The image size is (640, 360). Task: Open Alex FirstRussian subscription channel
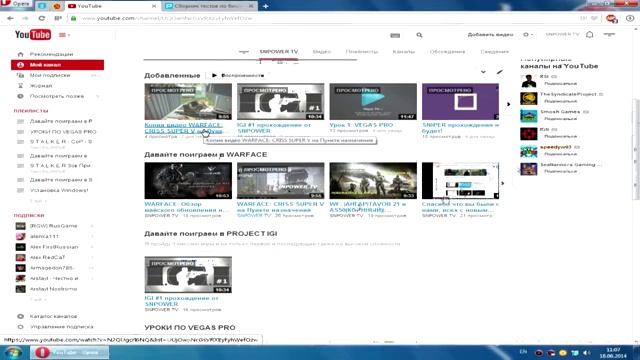tap(53, 247)
